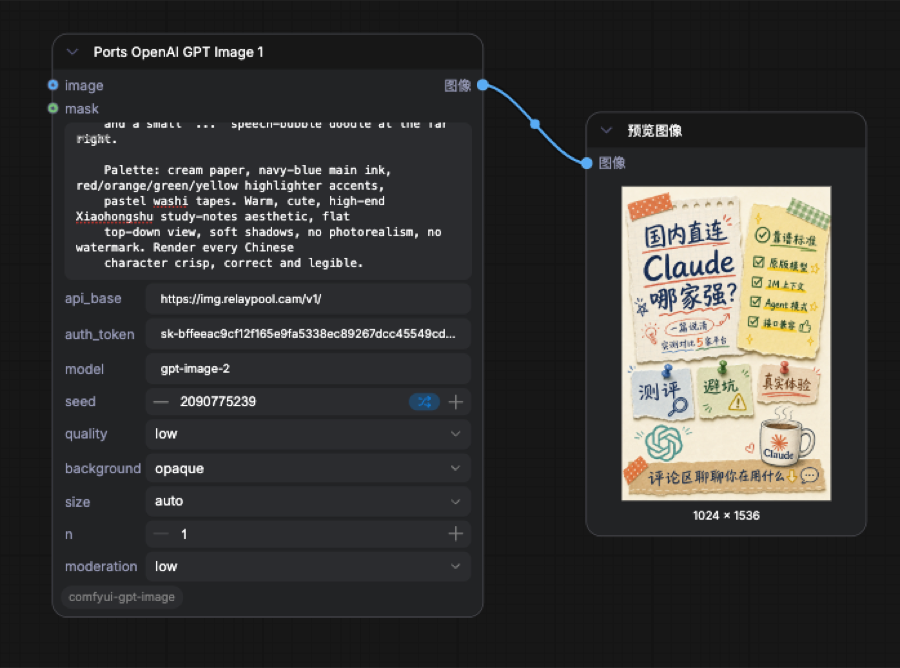
Task: Open the quality dropdown set to low
Action: tap(308, 434)
